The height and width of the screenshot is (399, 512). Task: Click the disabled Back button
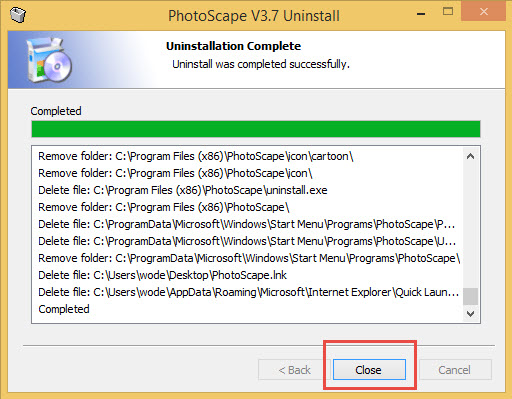[x=294, y=369]
